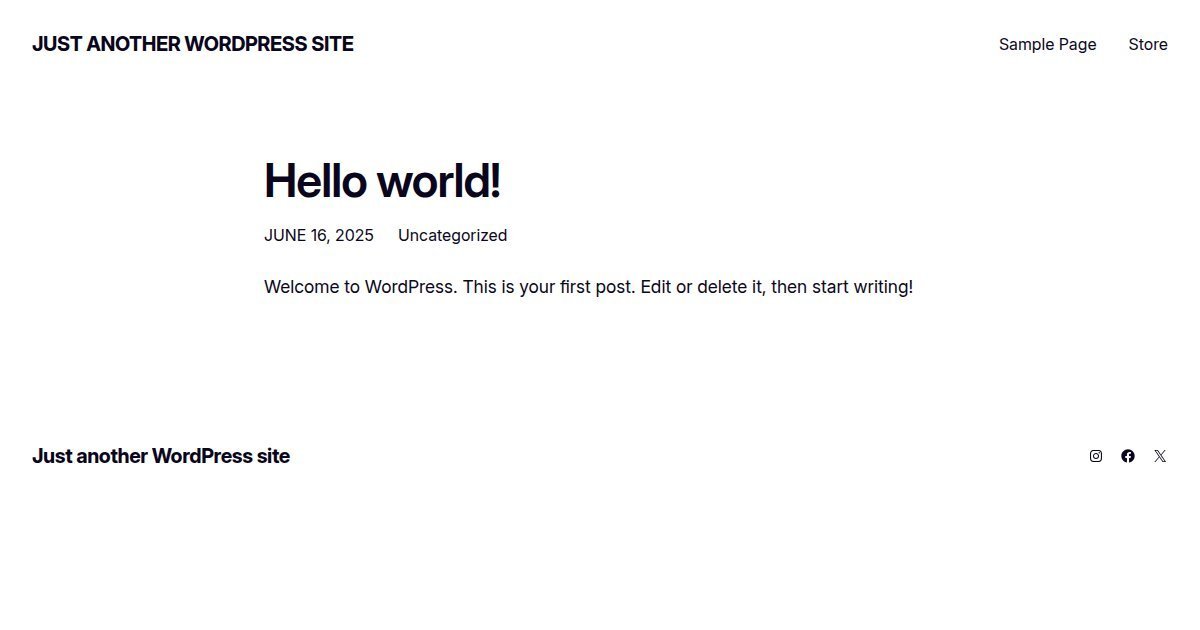Open the X profile from footer icons

(x=1160, y=456)
